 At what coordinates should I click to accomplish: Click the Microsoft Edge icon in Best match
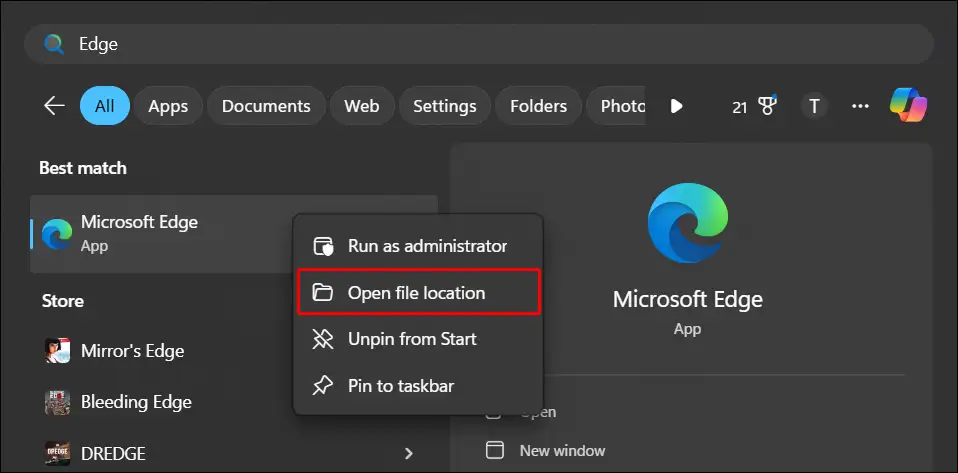pos(57,235)
